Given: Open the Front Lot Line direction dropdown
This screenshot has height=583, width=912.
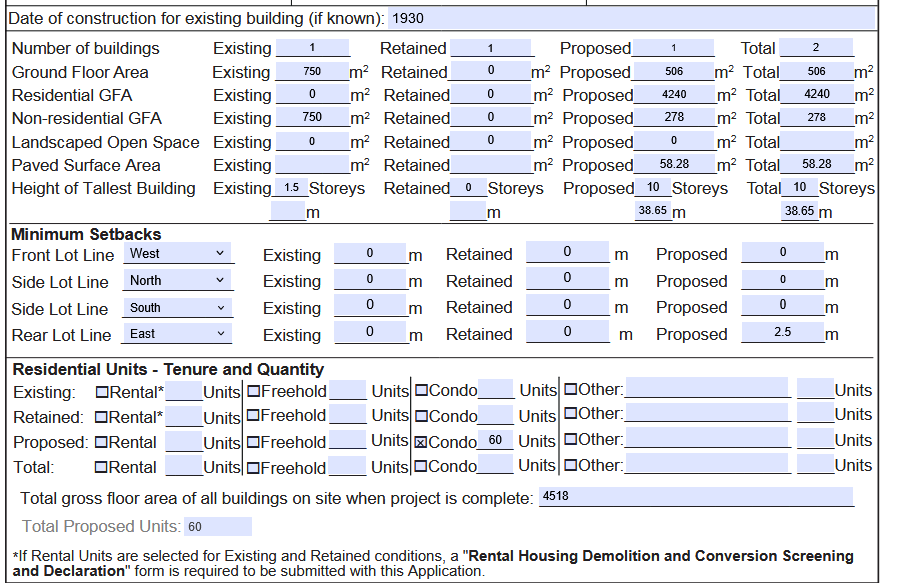Looking at the screenshot, I should pyautogui.click(x=178, y=254).
